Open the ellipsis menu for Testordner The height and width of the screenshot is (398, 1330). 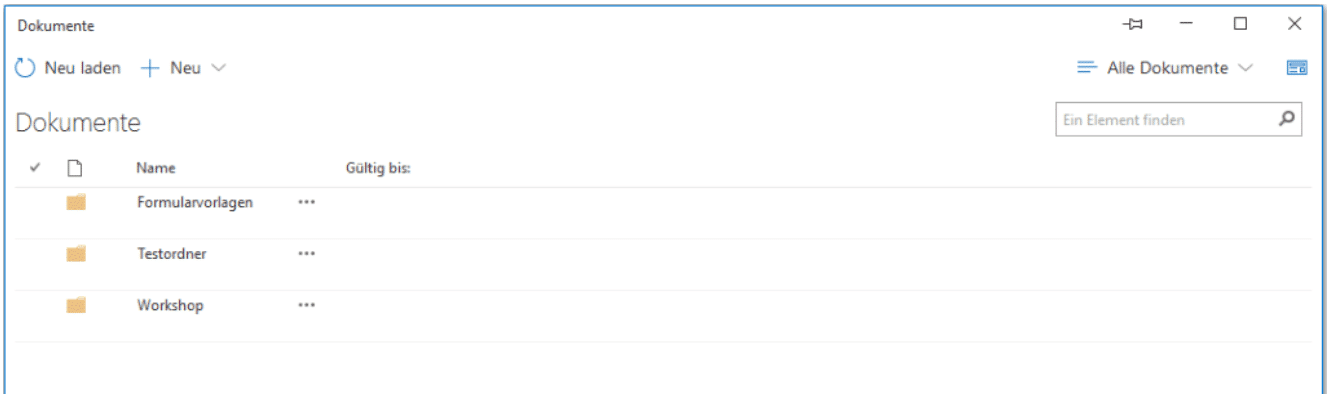[x=306, y=254]
